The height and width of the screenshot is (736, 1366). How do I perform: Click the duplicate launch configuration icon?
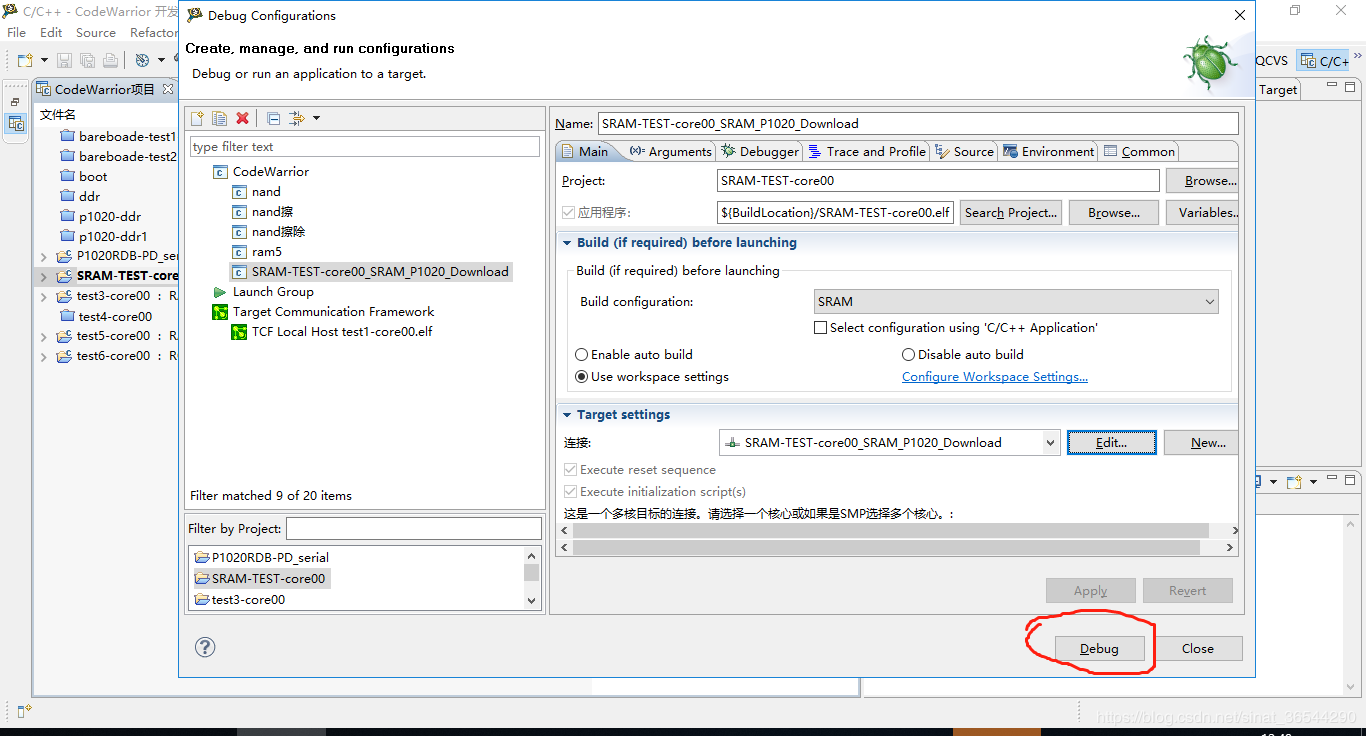pyautogui.click(x=219, y=118)
